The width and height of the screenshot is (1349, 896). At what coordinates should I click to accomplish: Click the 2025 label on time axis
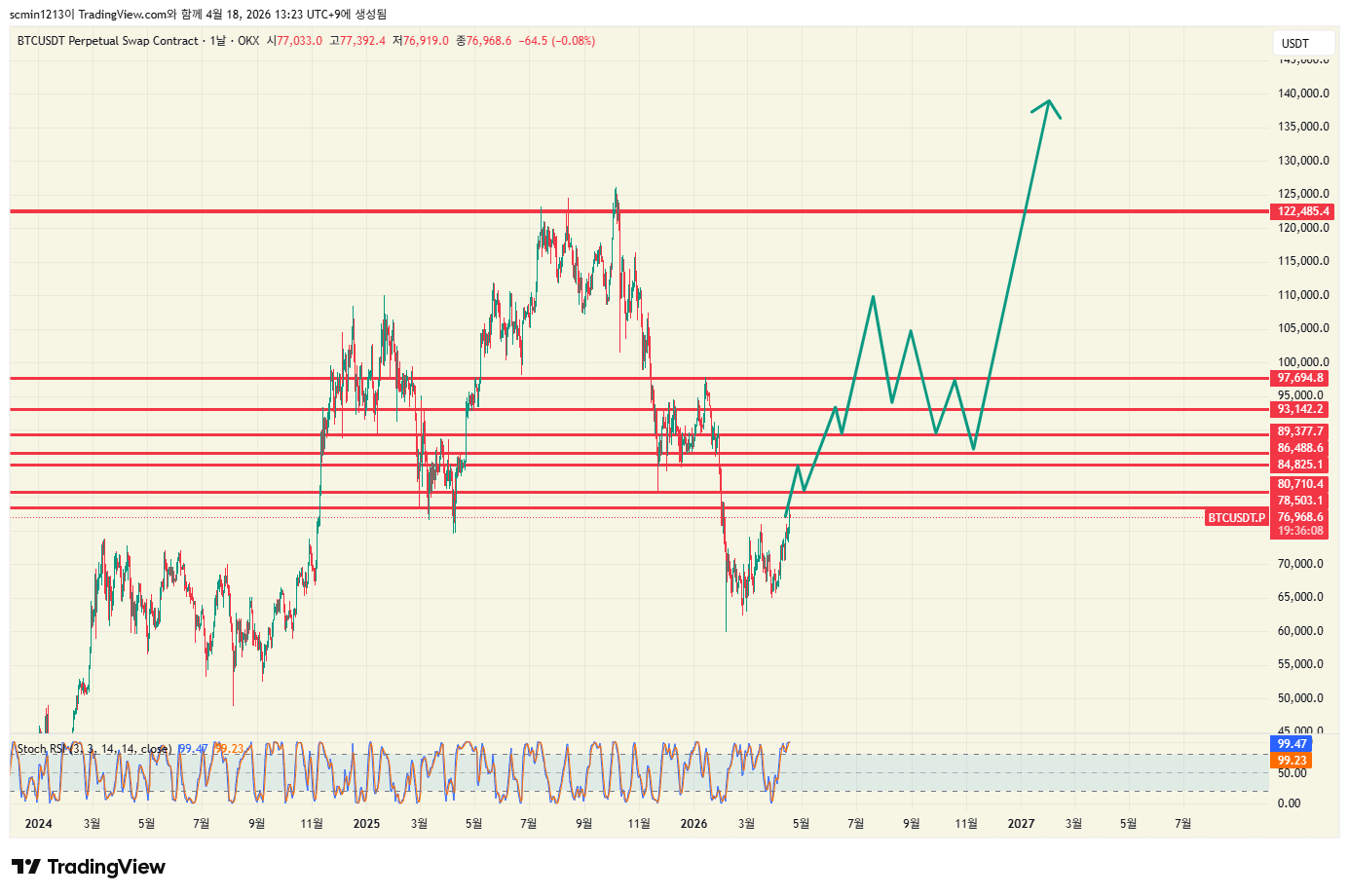point(366,824)
